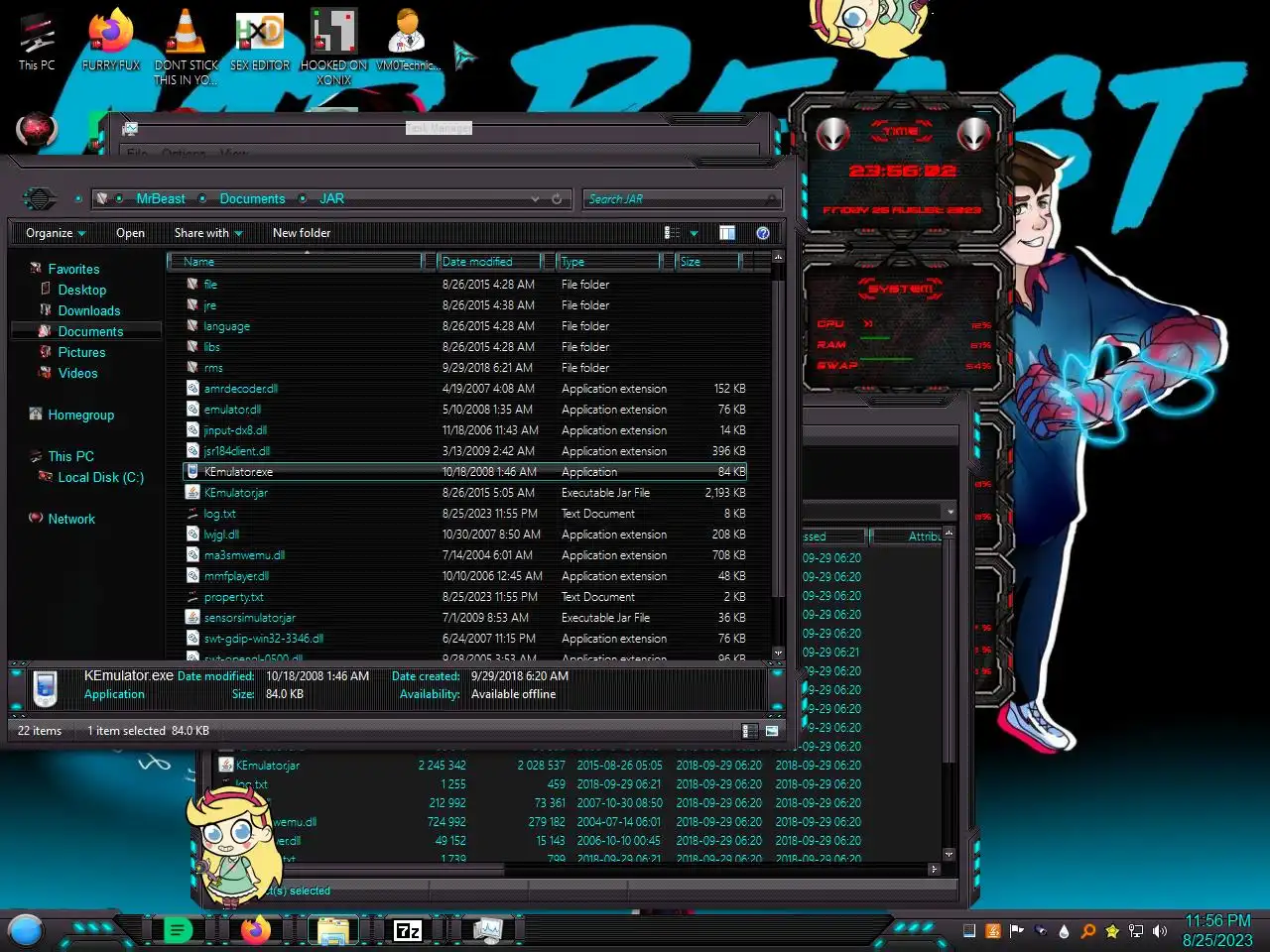Click the Search JAR input field
Screen dimensions: 1270x952
(x=680, y=199)
